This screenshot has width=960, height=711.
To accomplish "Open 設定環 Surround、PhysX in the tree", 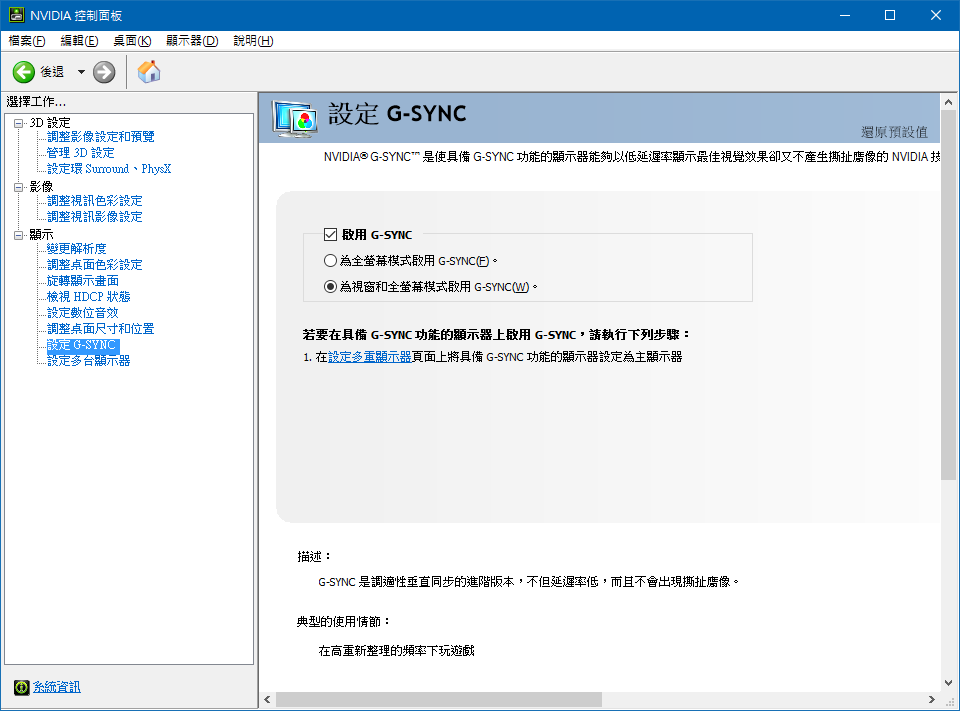I will point(109,168).
